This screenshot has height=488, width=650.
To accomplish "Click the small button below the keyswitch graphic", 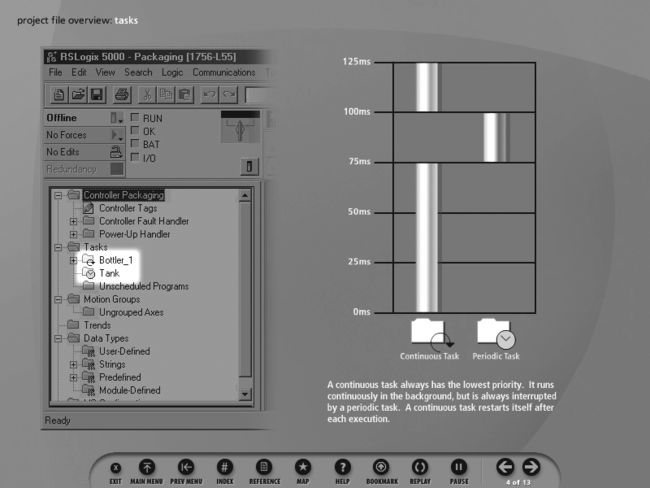I will [249, 167].
